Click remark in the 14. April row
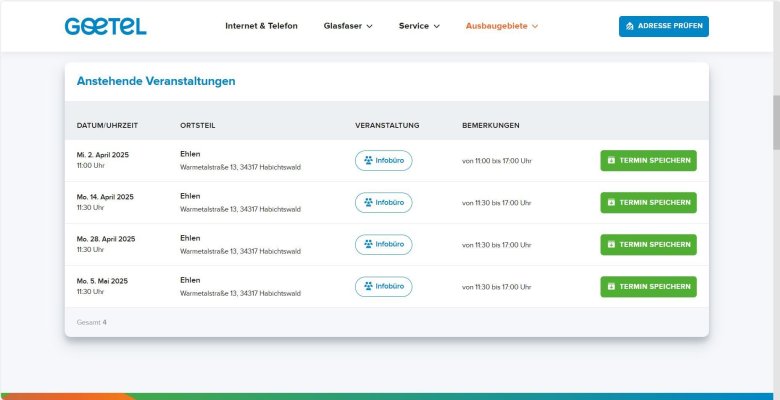This screenshot has width=780, height=400. pos(496,203)
